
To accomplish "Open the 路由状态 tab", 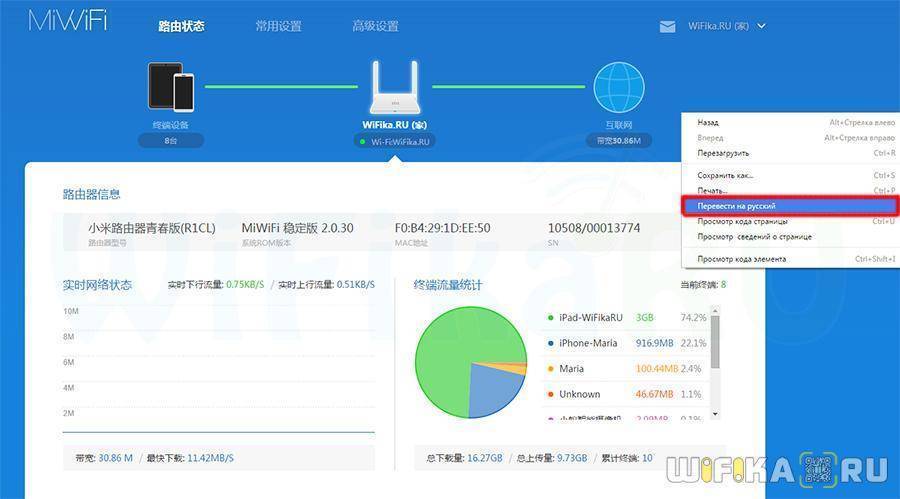I will pyautogui.click(x=181, y=26).
